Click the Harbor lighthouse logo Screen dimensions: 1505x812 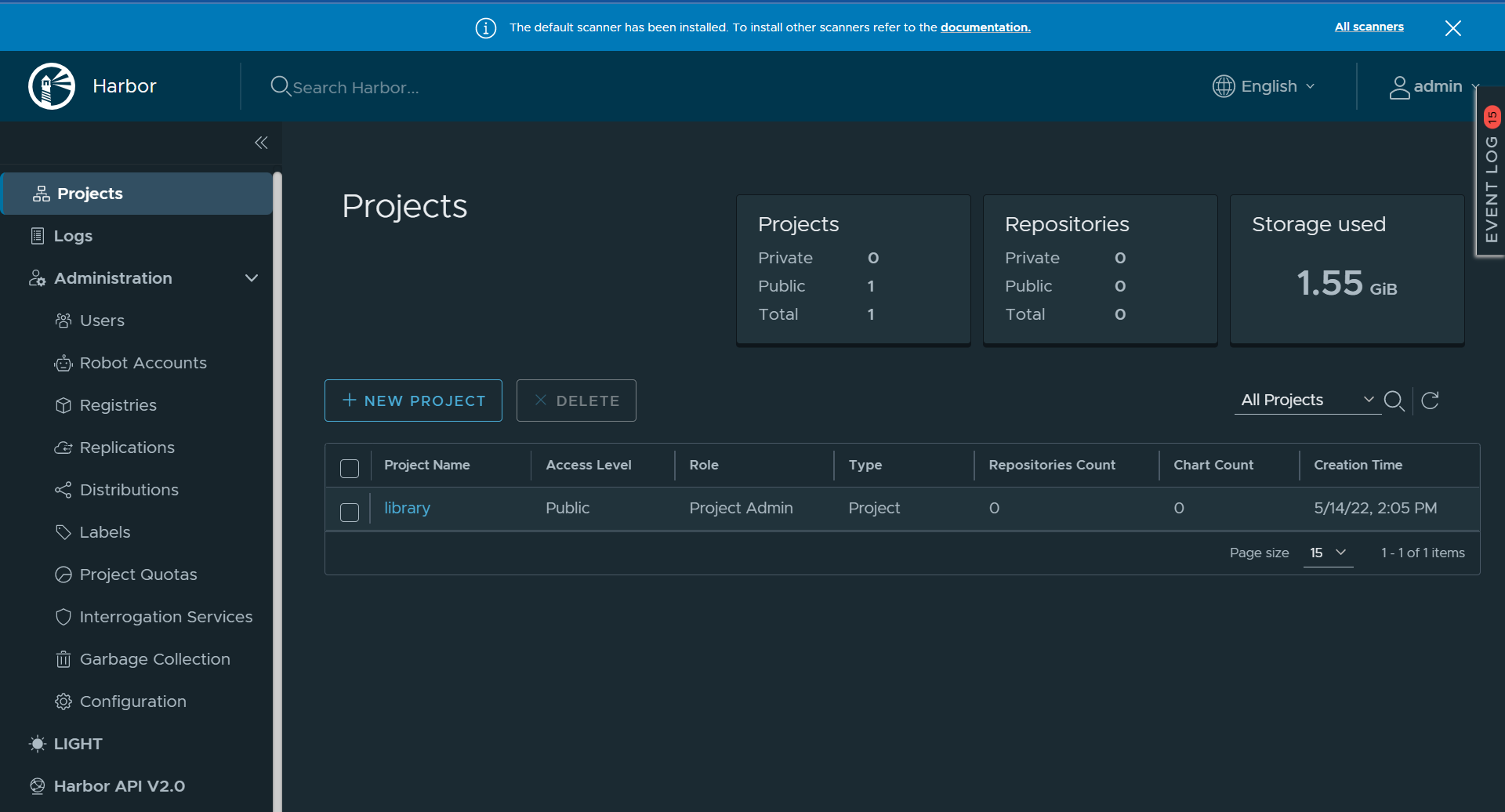pyautogui.click(x=52, y=86)
